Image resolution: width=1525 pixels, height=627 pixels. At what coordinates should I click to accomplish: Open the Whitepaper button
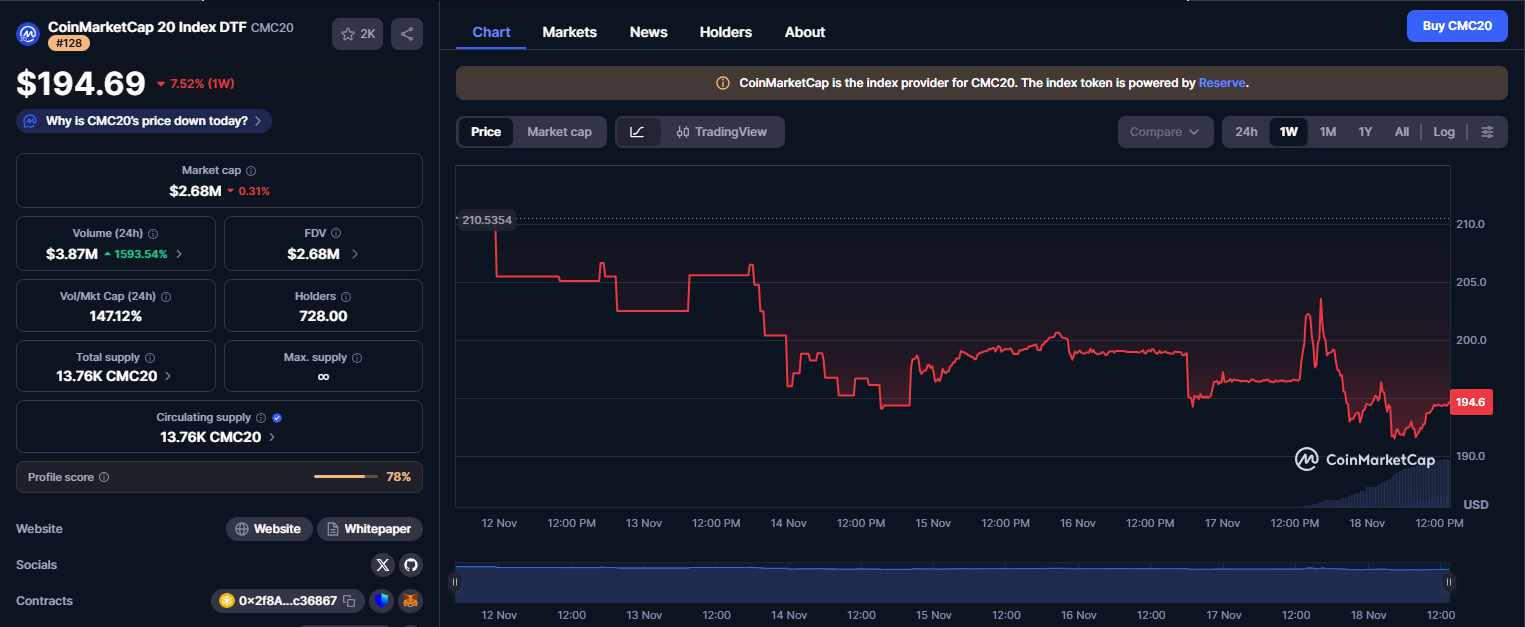370,529
